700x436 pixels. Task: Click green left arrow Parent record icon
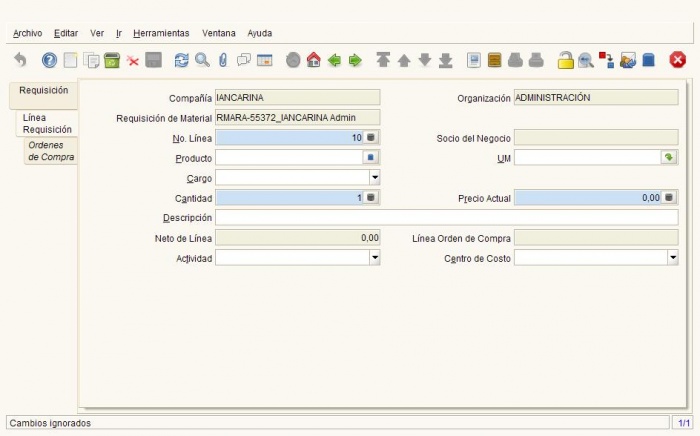[334, 60]
